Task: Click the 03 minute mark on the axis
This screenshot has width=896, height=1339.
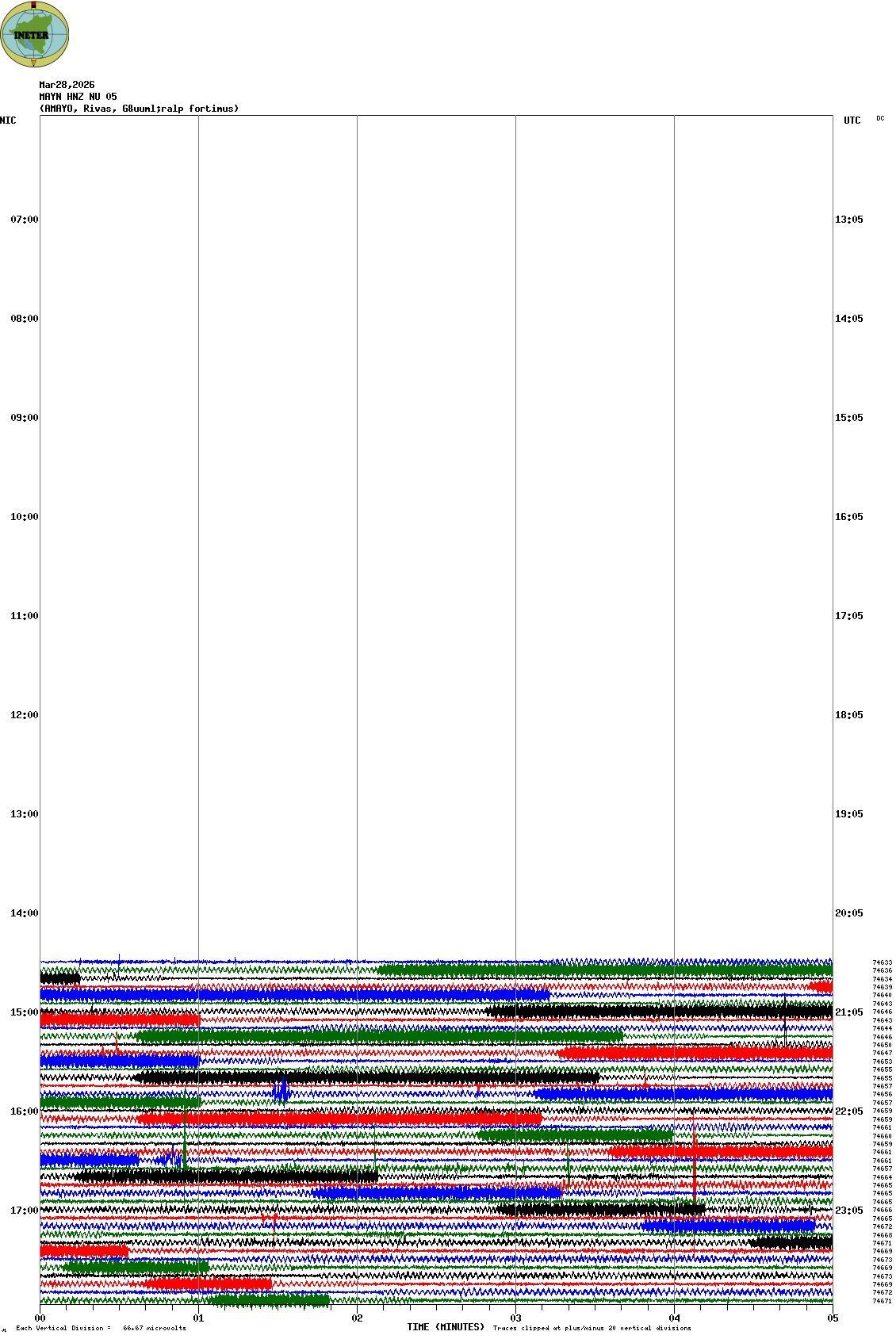Action: (x=515, y=1318)
